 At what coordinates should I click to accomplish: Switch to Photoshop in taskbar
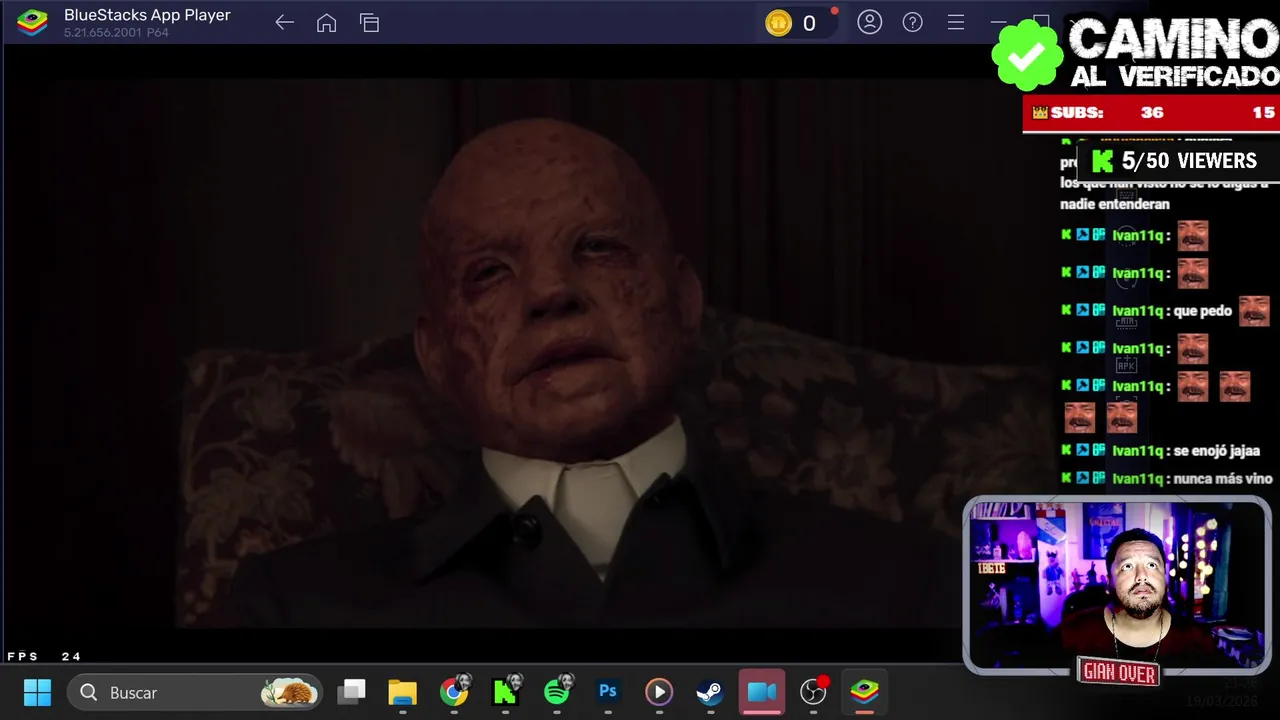pyautogui.click(x=608, y=691)
